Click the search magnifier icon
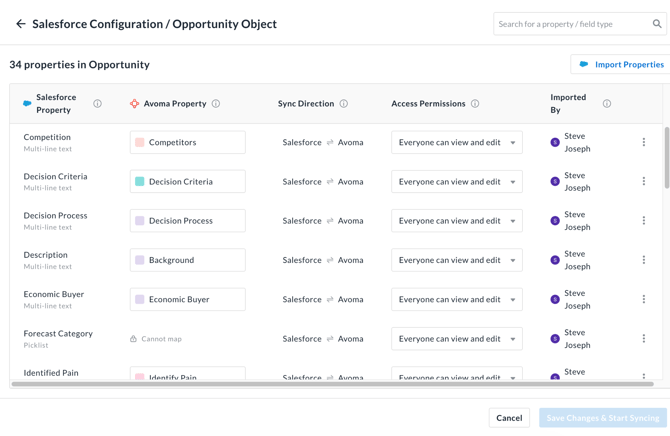Image resolution: width=670 pixels, height=436 pixels. click(x=657, y=24)
